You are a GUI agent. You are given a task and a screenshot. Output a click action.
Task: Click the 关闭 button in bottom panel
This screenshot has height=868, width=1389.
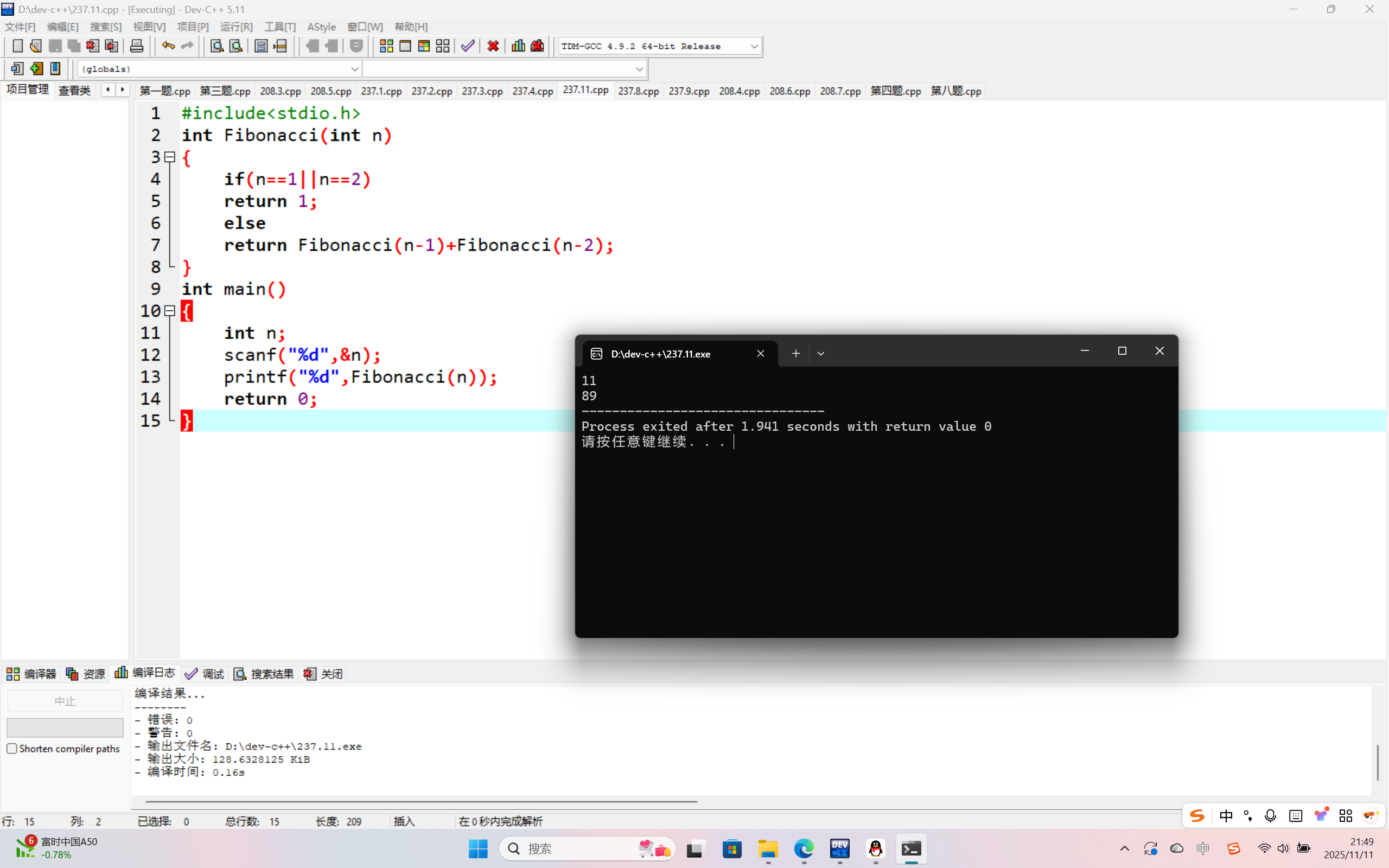(x=324, y=673)
